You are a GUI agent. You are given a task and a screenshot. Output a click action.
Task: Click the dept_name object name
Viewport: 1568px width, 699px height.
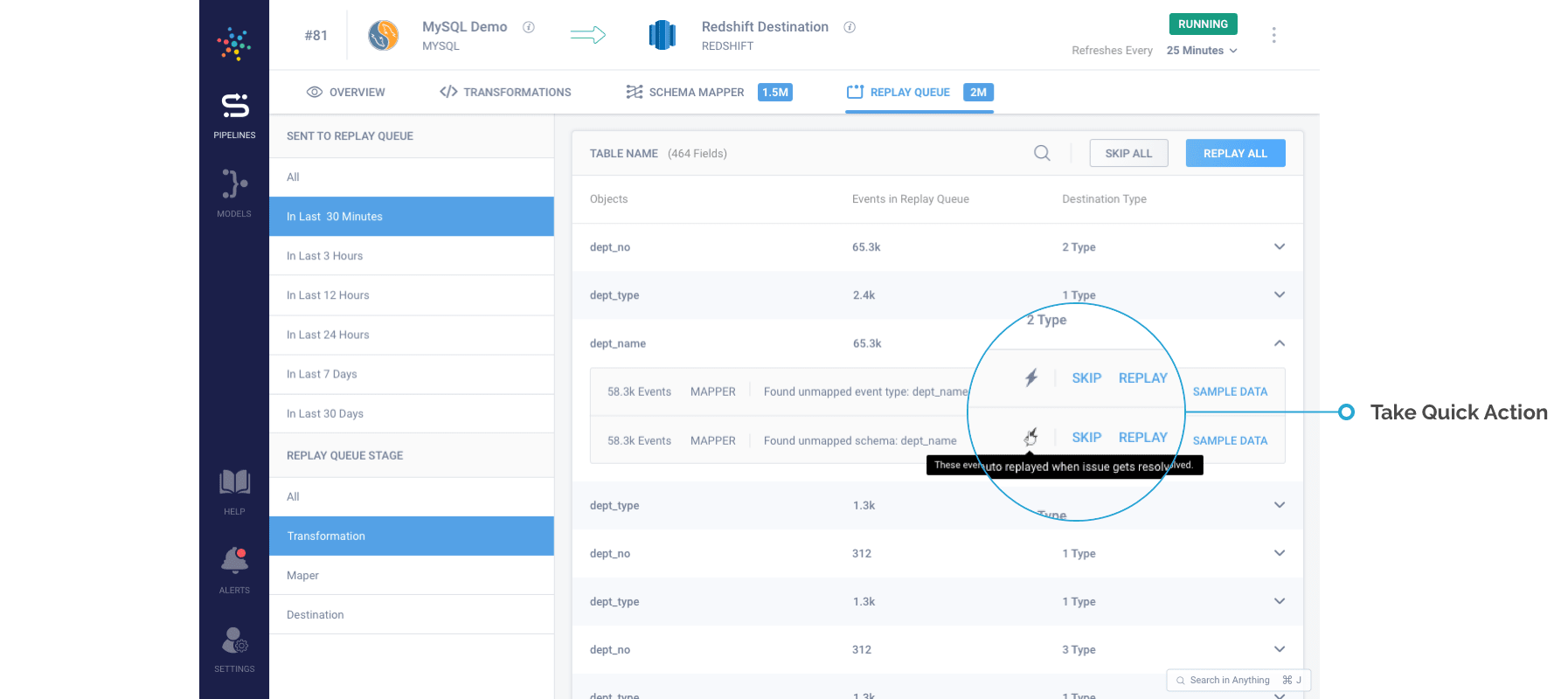tap(618, 343)
